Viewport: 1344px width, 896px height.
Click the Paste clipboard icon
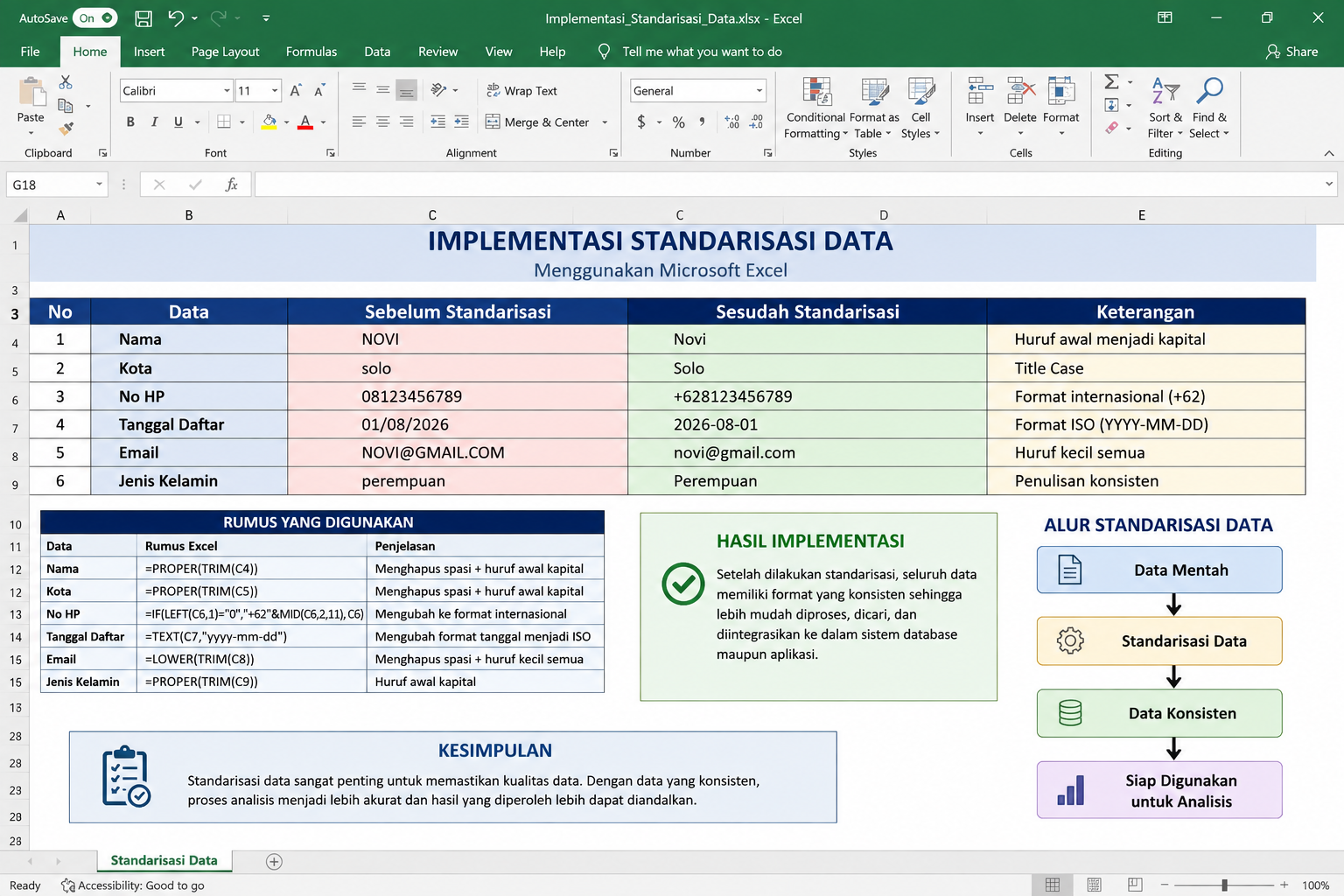(x=31, y=92)
